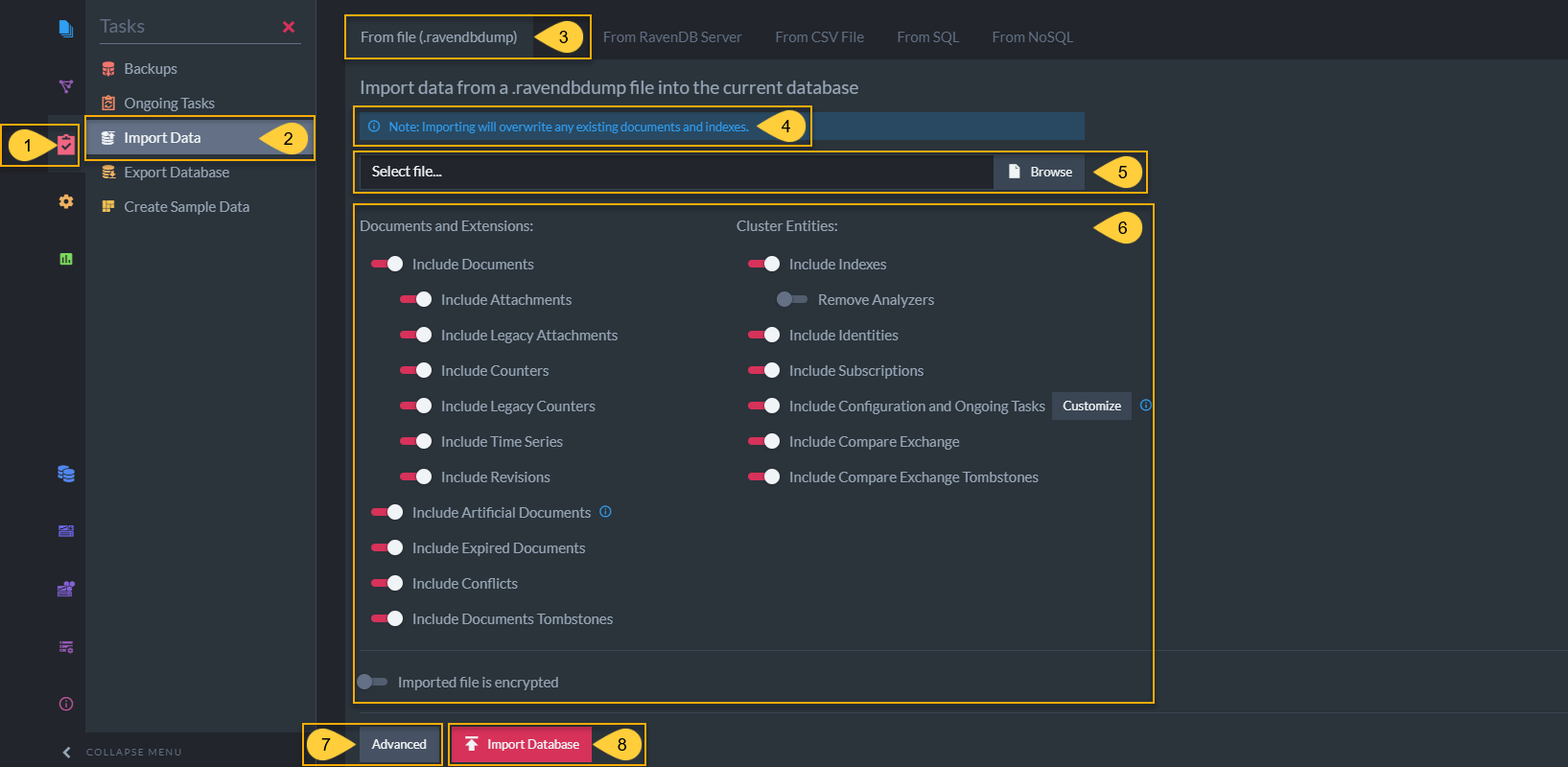
Task: Toggle Include Indexes switch
Action: [x=763, y=264]
